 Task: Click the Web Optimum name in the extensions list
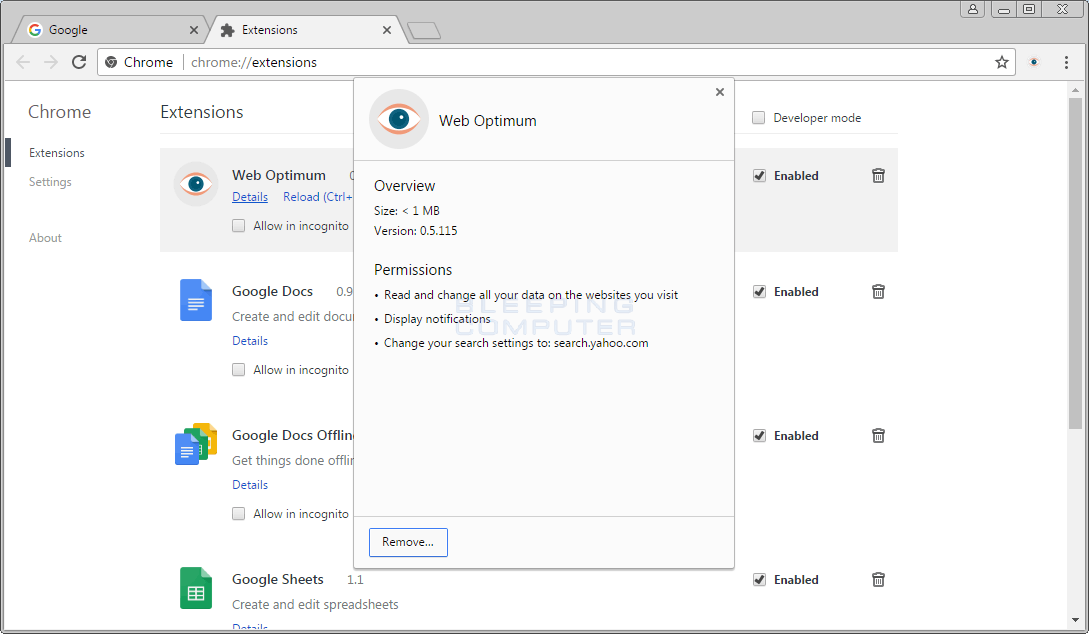click(x=279, y=175)
